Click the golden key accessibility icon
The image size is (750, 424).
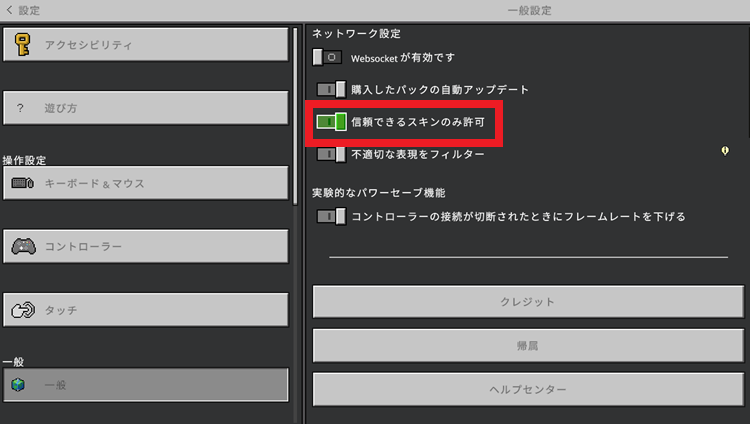[x=22, y=45]
